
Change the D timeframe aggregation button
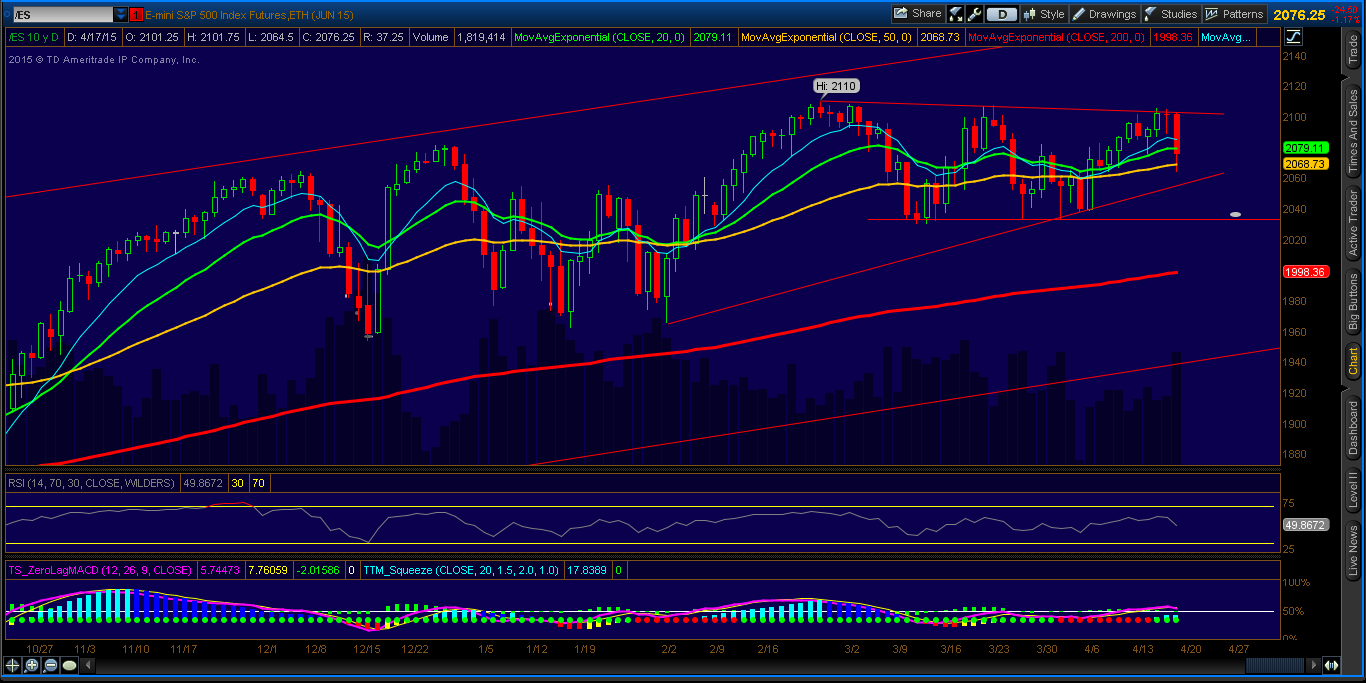click(1002, 14)
